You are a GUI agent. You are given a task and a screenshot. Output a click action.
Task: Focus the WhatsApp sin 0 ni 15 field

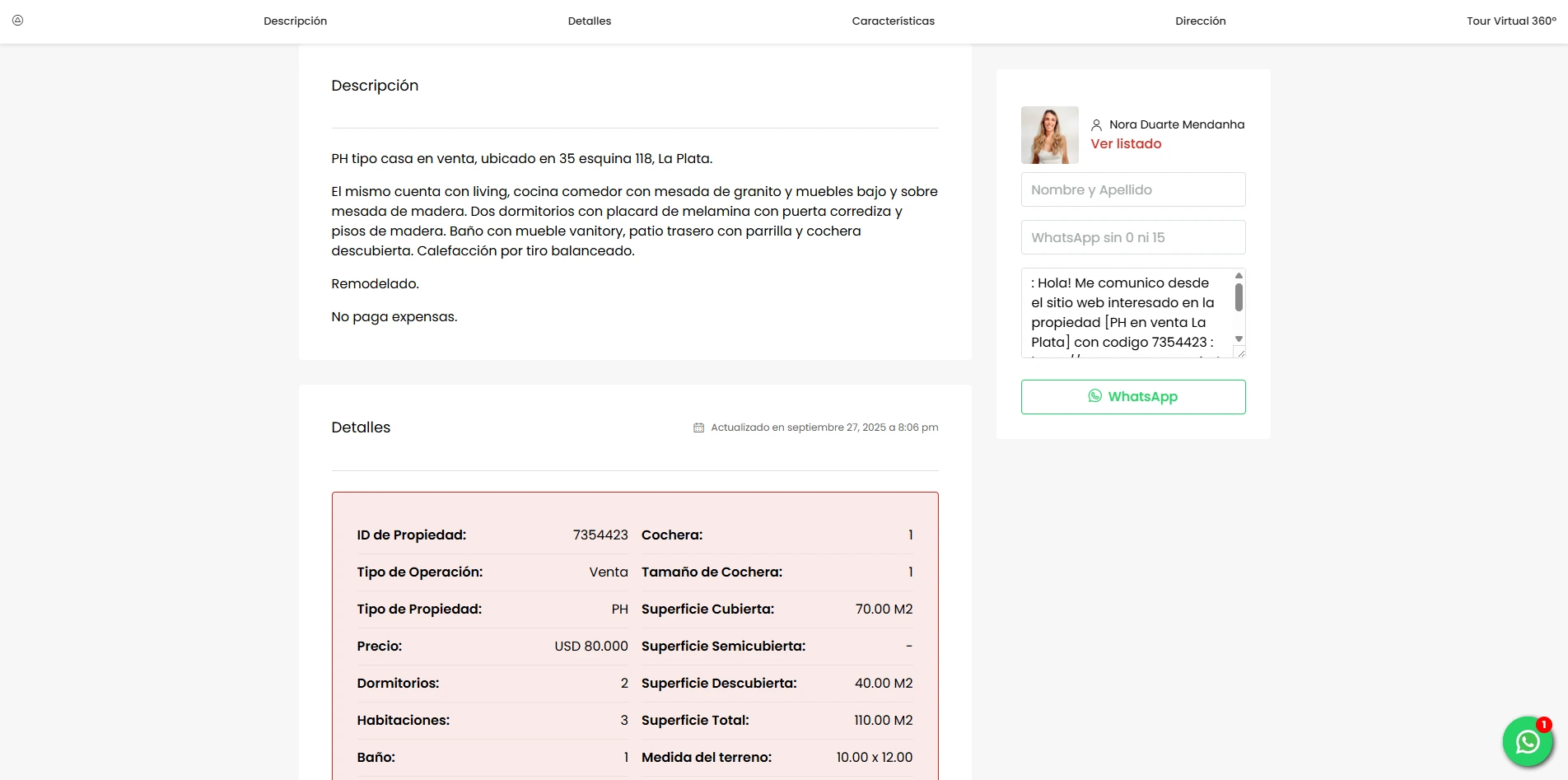click(1132, 237)
